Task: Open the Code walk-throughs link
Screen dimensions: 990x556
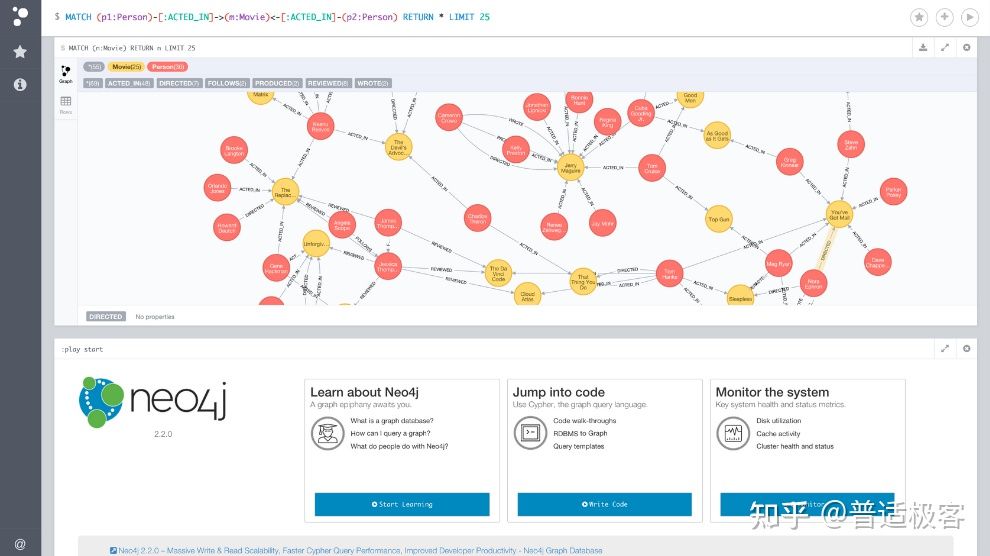Action: pos(585,420)
